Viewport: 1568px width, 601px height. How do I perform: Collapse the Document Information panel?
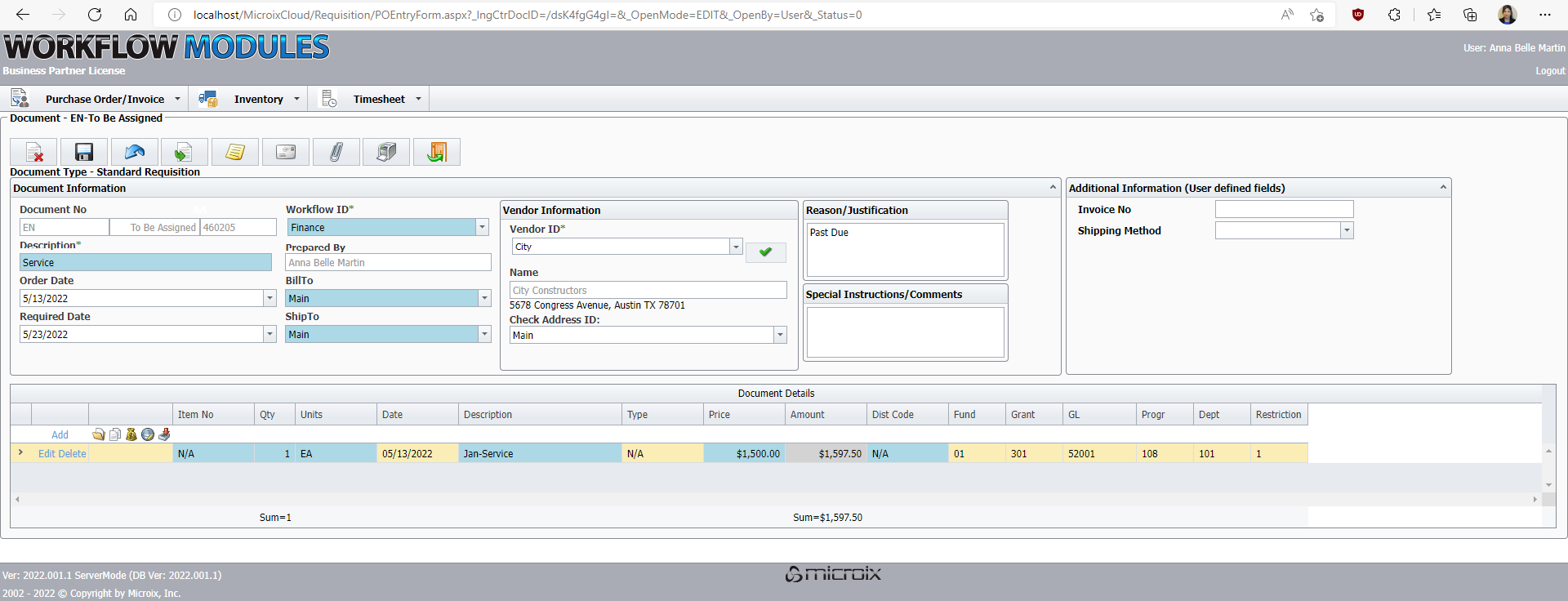[x=1053, y=188]
